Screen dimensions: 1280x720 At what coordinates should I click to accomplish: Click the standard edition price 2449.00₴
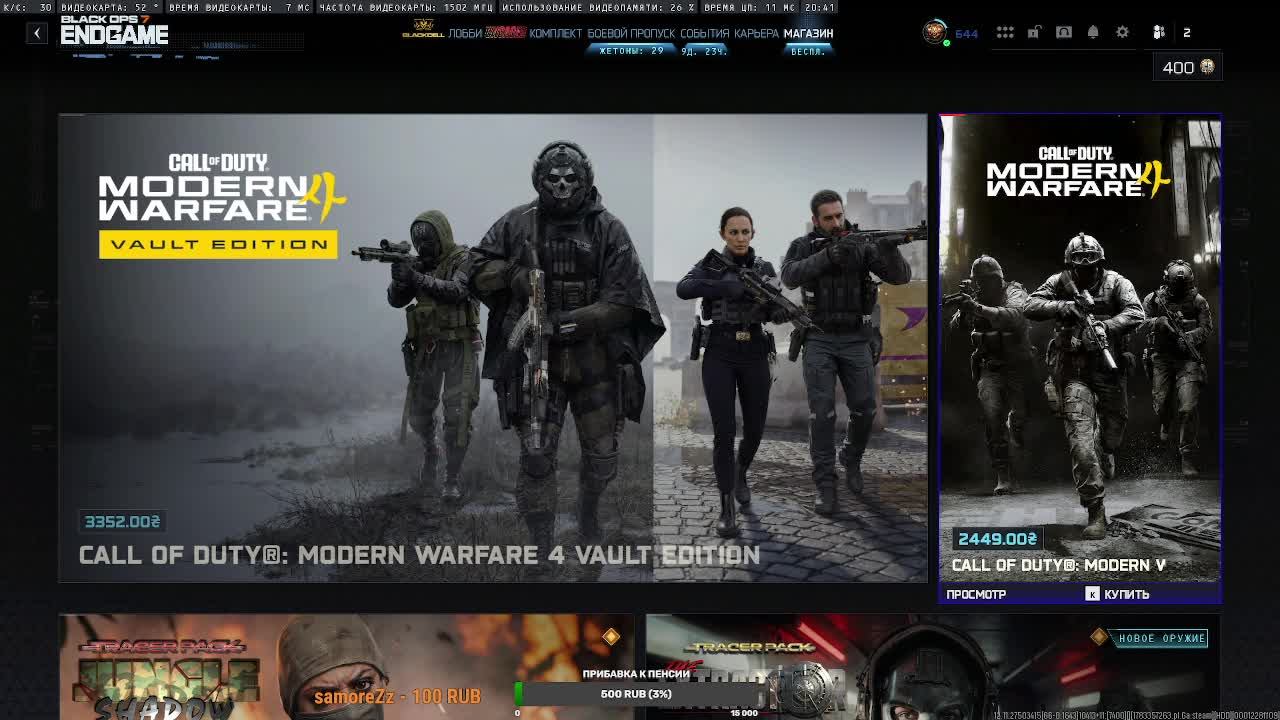coord(997,539)
